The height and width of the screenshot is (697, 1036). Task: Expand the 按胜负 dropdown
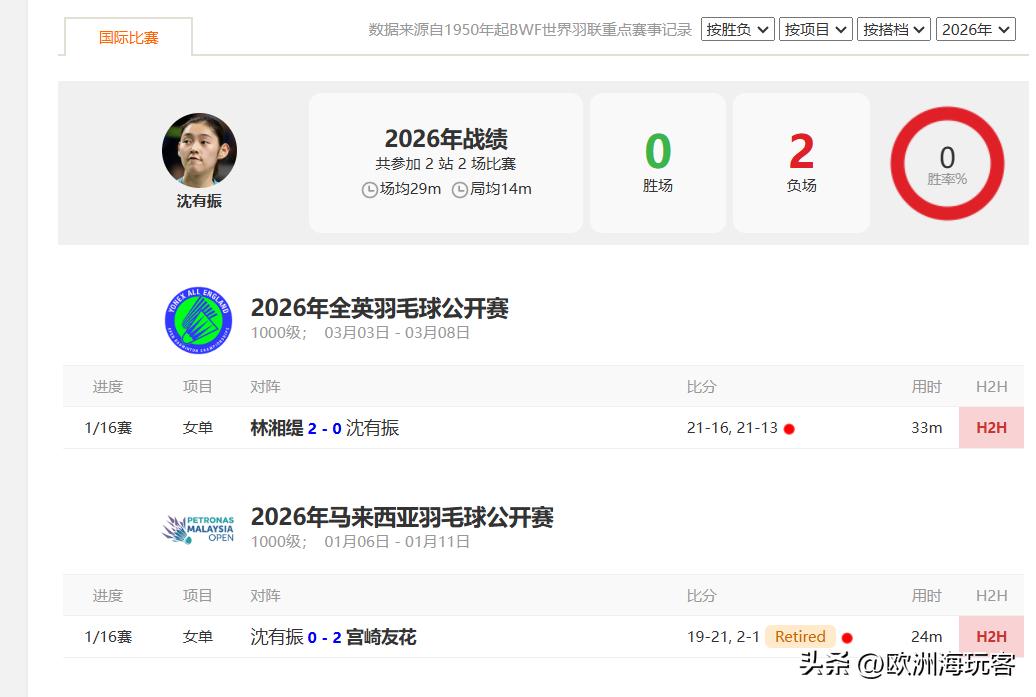coord(737,29)
